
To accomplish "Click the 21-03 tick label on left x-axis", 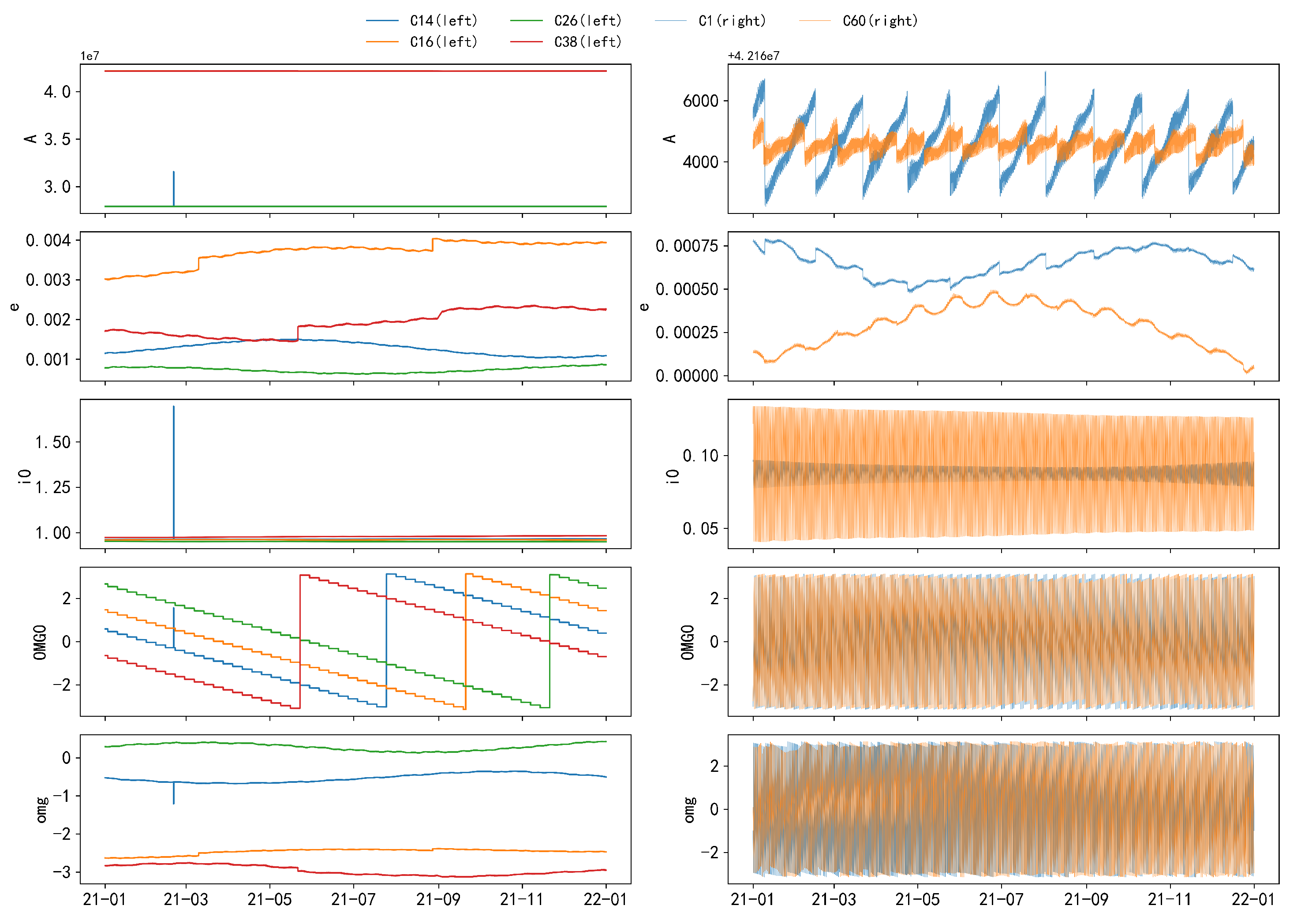I will tap(186, 900).
